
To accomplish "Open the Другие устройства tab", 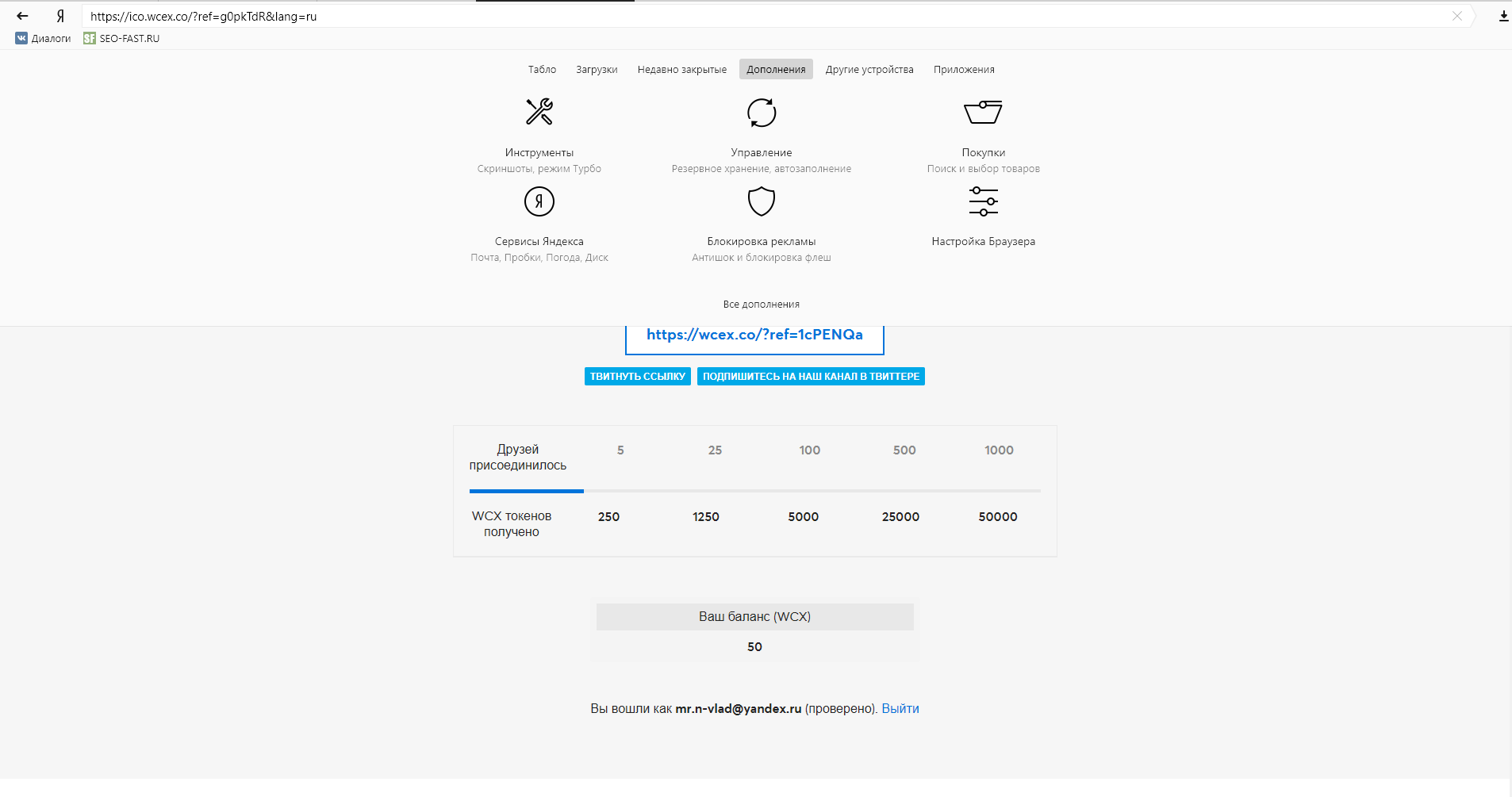I will [x=869, y=70].
